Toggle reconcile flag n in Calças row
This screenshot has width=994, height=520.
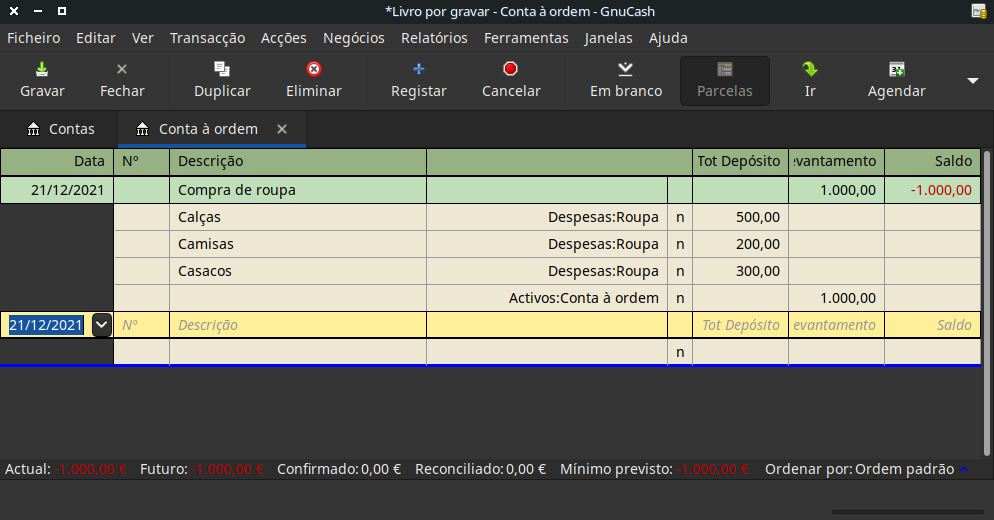(x=680, y=218)
